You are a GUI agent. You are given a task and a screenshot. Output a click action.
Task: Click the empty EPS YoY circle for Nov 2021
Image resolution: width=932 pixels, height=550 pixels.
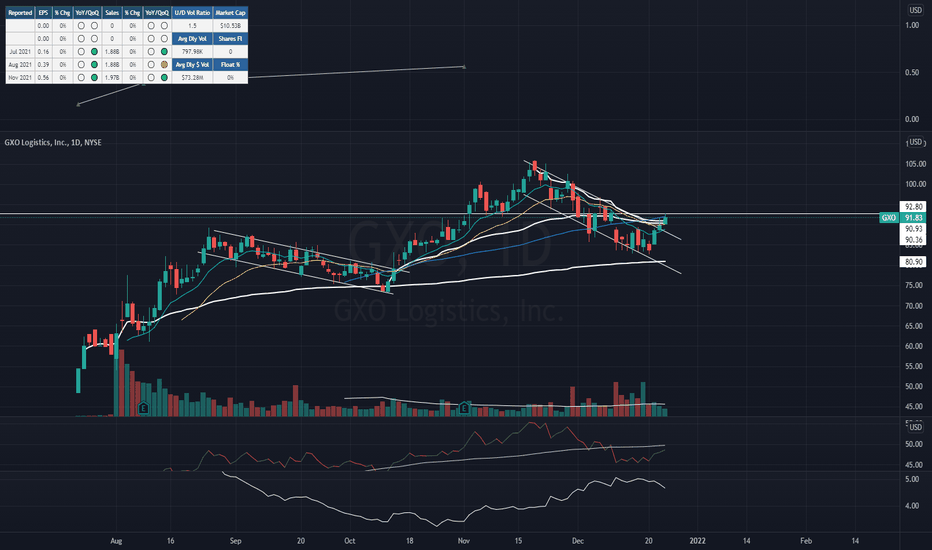pyautogui.click(x=81, y=77)
